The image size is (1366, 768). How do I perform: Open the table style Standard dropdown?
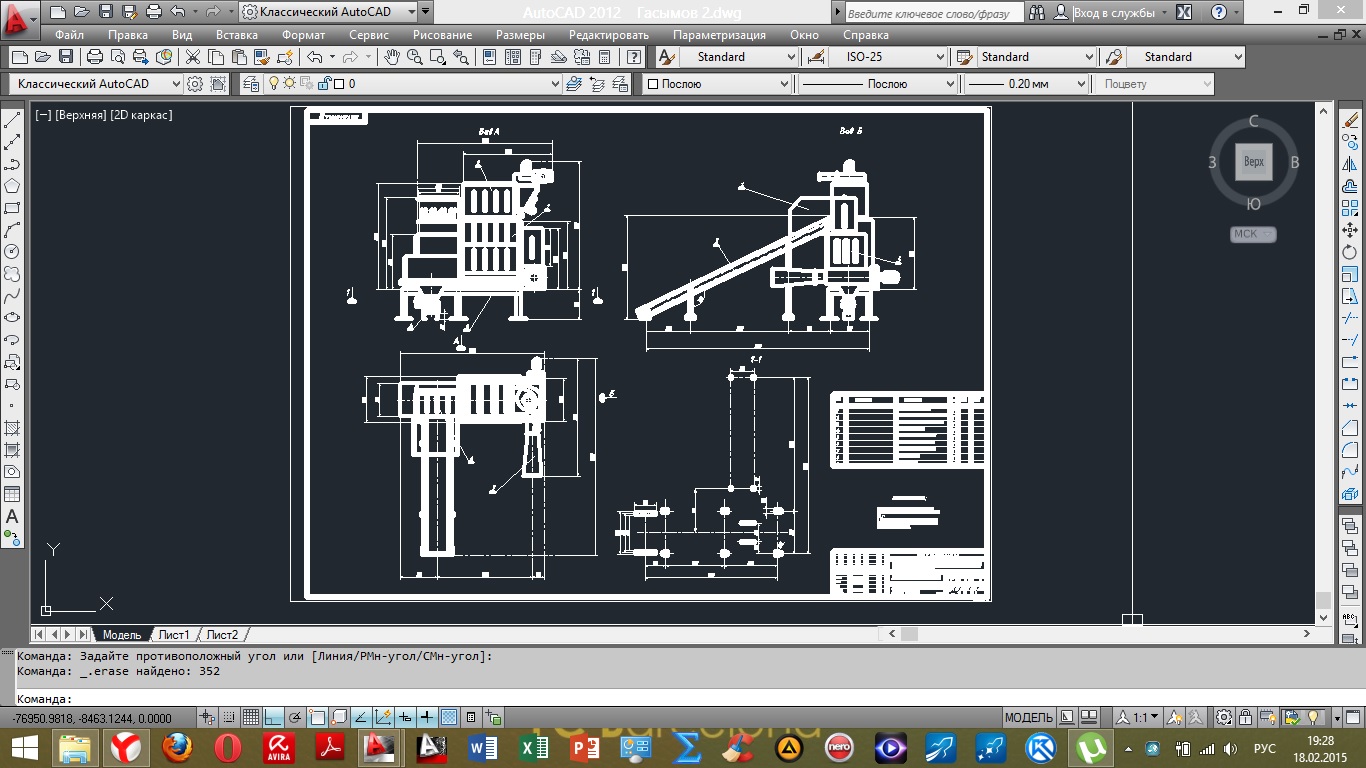[1087, 57]
